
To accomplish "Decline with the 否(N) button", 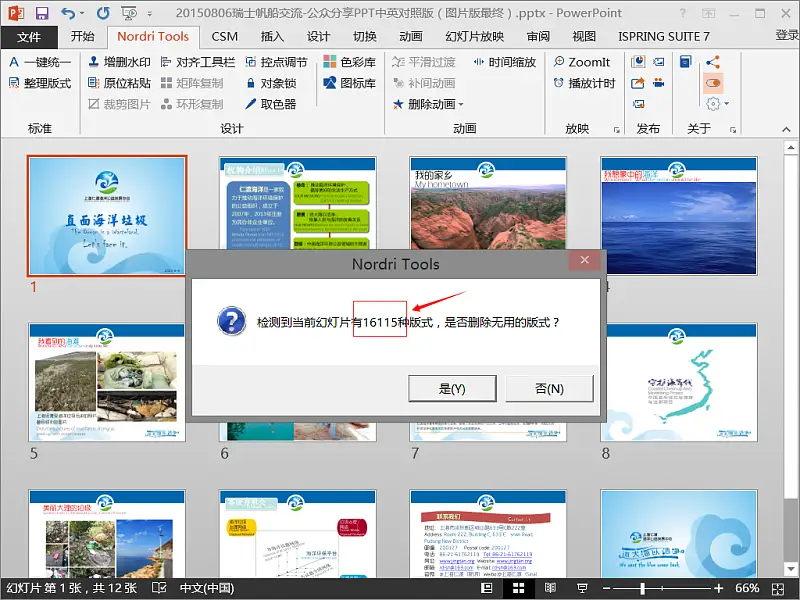I will pyautogui.click(x=549, y=389).
